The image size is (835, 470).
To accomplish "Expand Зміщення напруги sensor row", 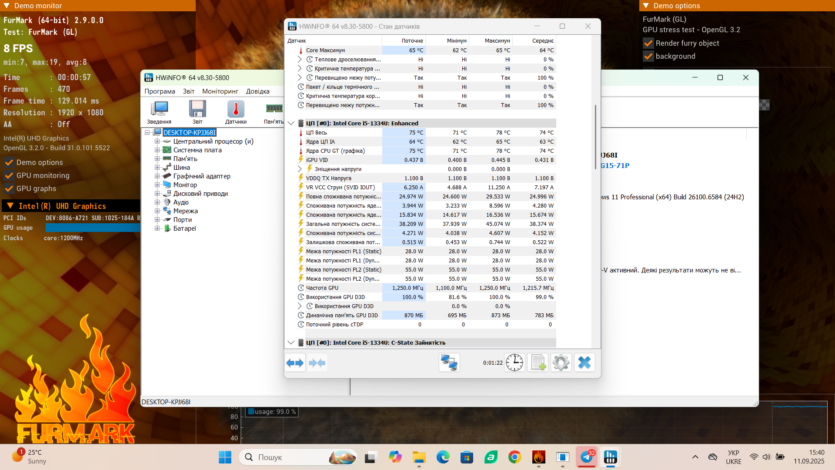I will tap(300, 169).
